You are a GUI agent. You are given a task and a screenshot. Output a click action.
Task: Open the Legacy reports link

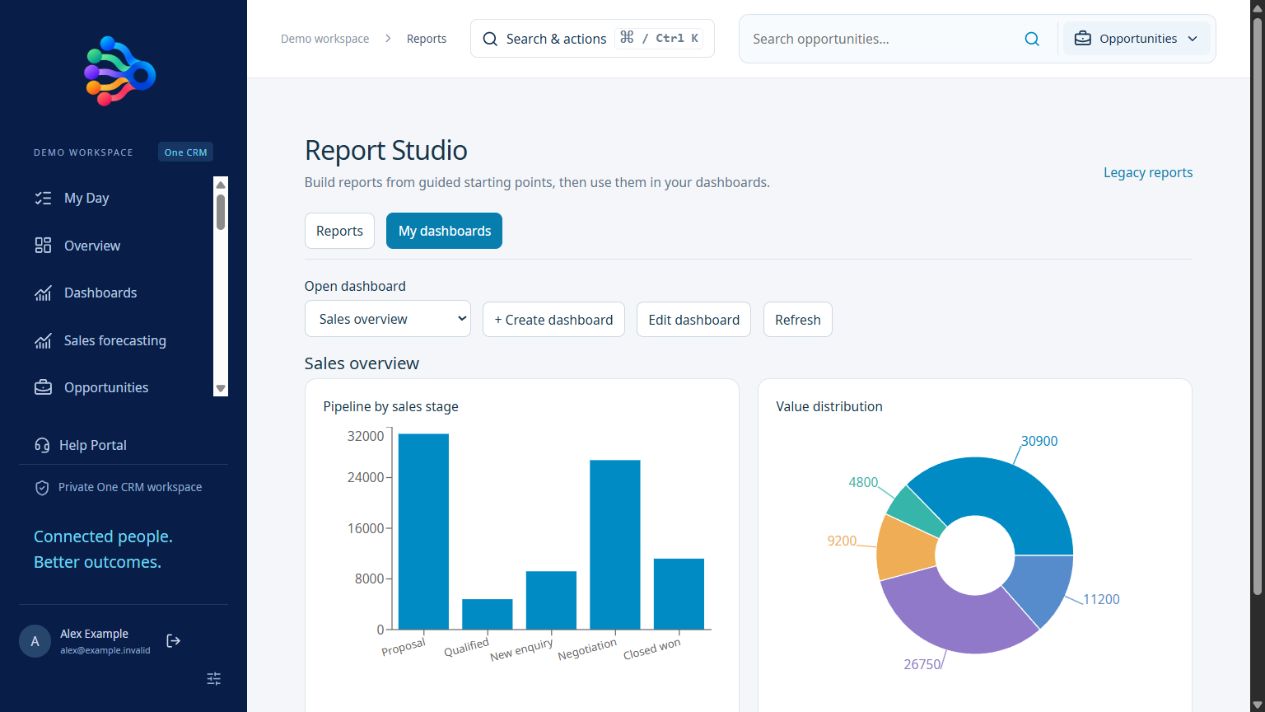point(1148,172)
